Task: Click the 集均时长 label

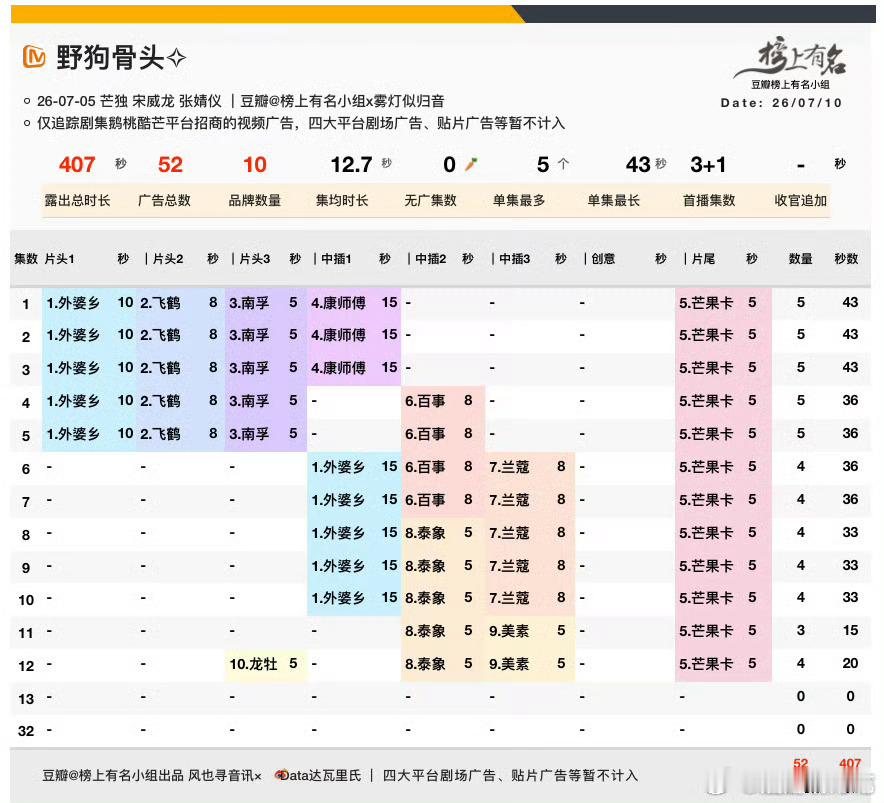Action: 342,200
